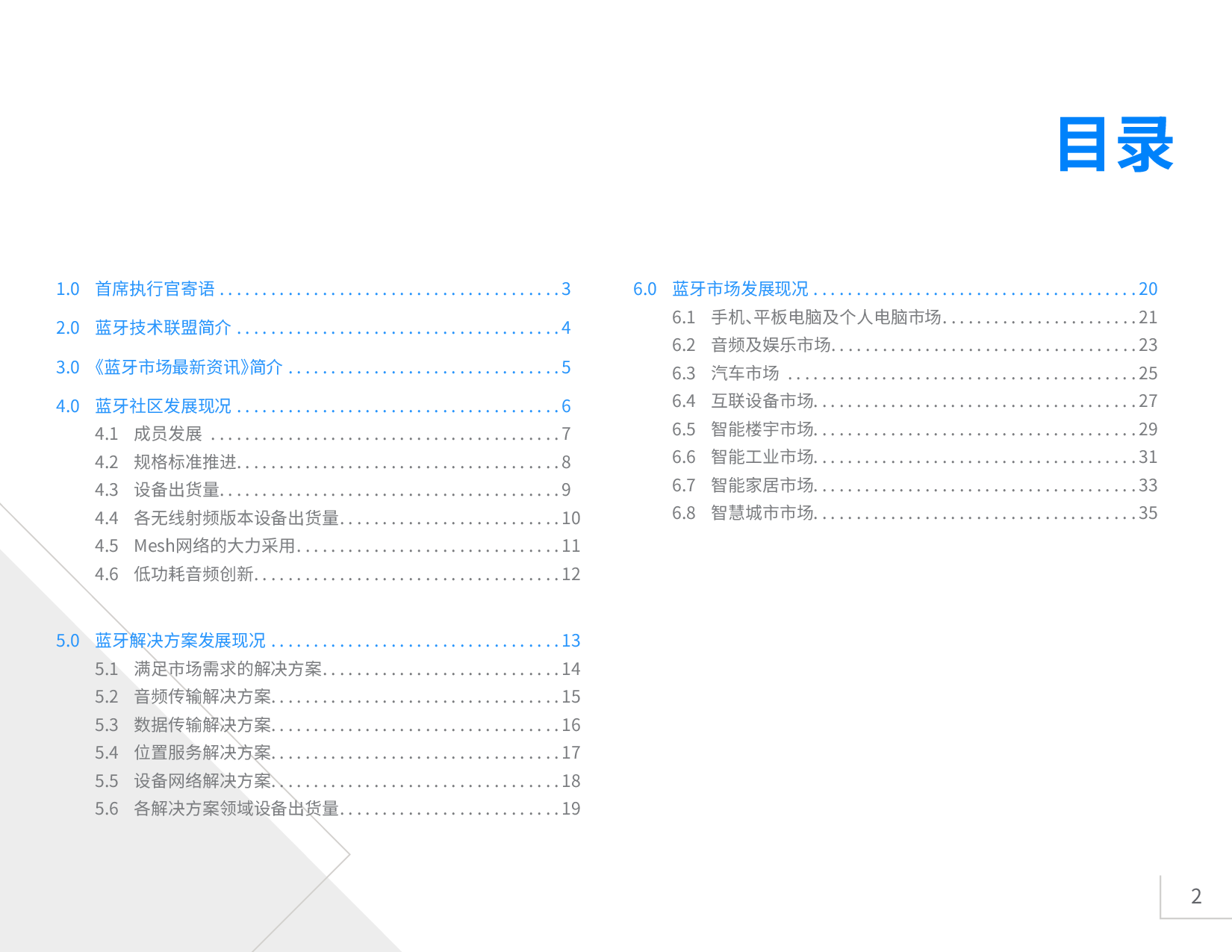Click page number 12 beside 低功耗音频创新

coord(571,574)
